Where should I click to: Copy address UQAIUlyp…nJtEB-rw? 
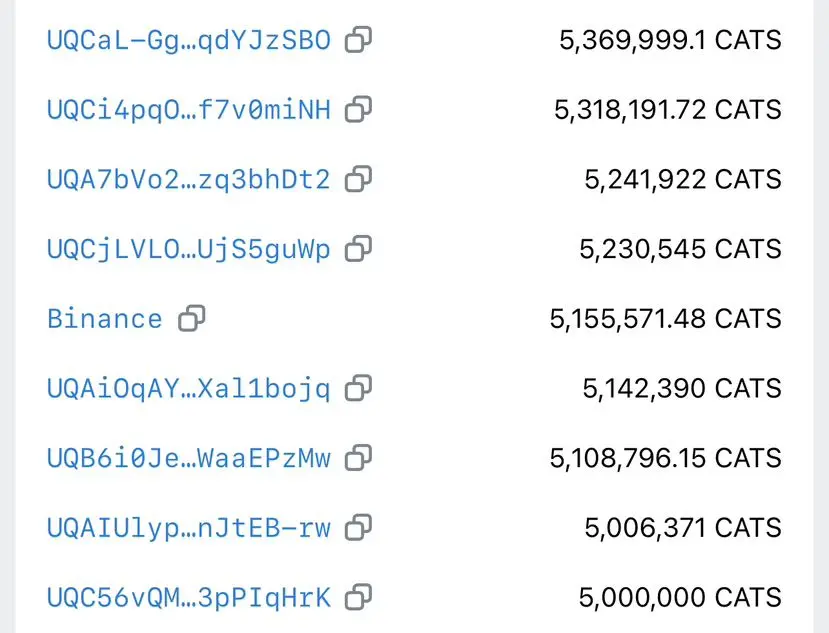[358, 527]
